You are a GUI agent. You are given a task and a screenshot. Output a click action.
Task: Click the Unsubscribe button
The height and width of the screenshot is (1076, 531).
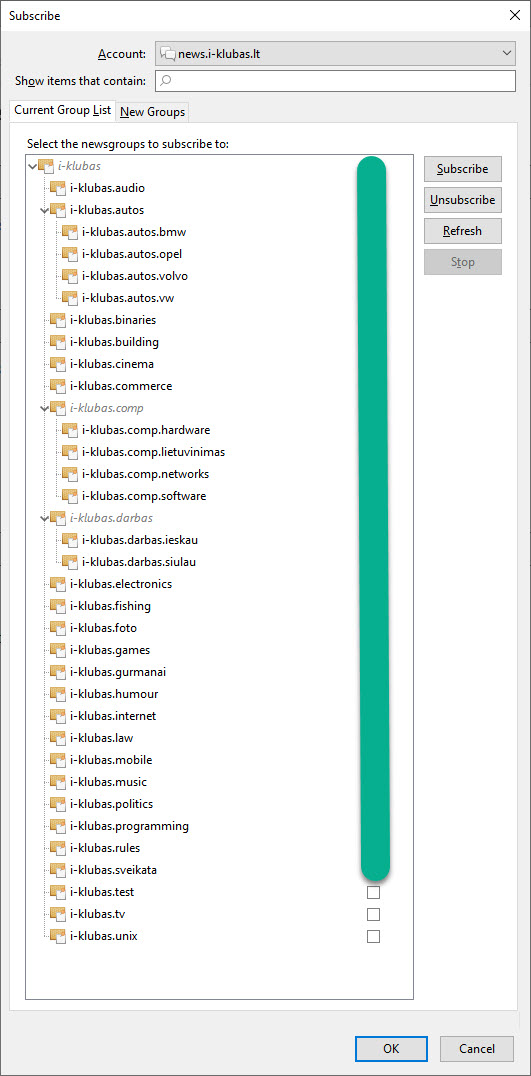pos(462,200)
